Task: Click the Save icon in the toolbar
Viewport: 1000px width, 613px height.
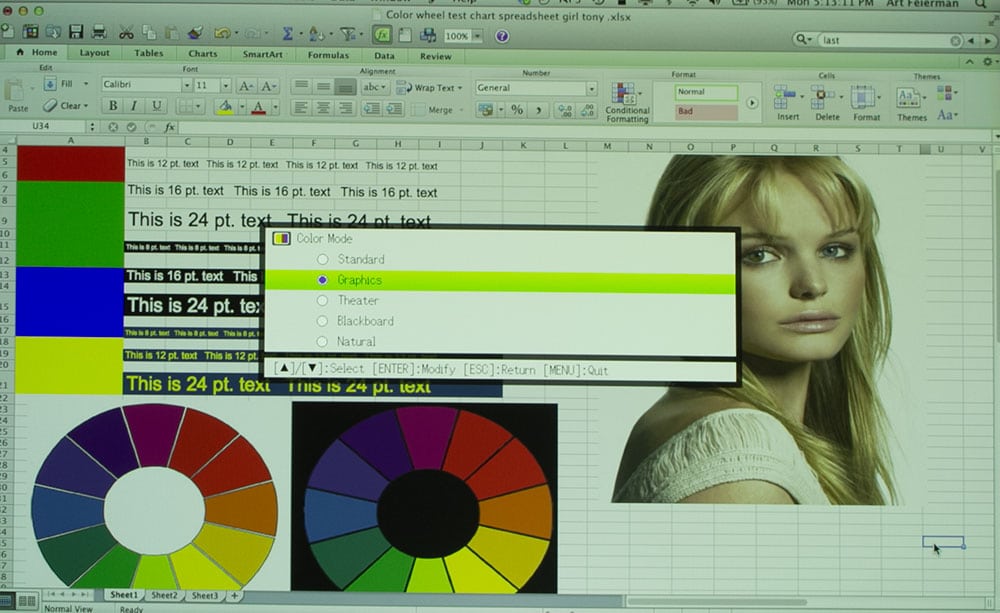Action: coord(77,31)
